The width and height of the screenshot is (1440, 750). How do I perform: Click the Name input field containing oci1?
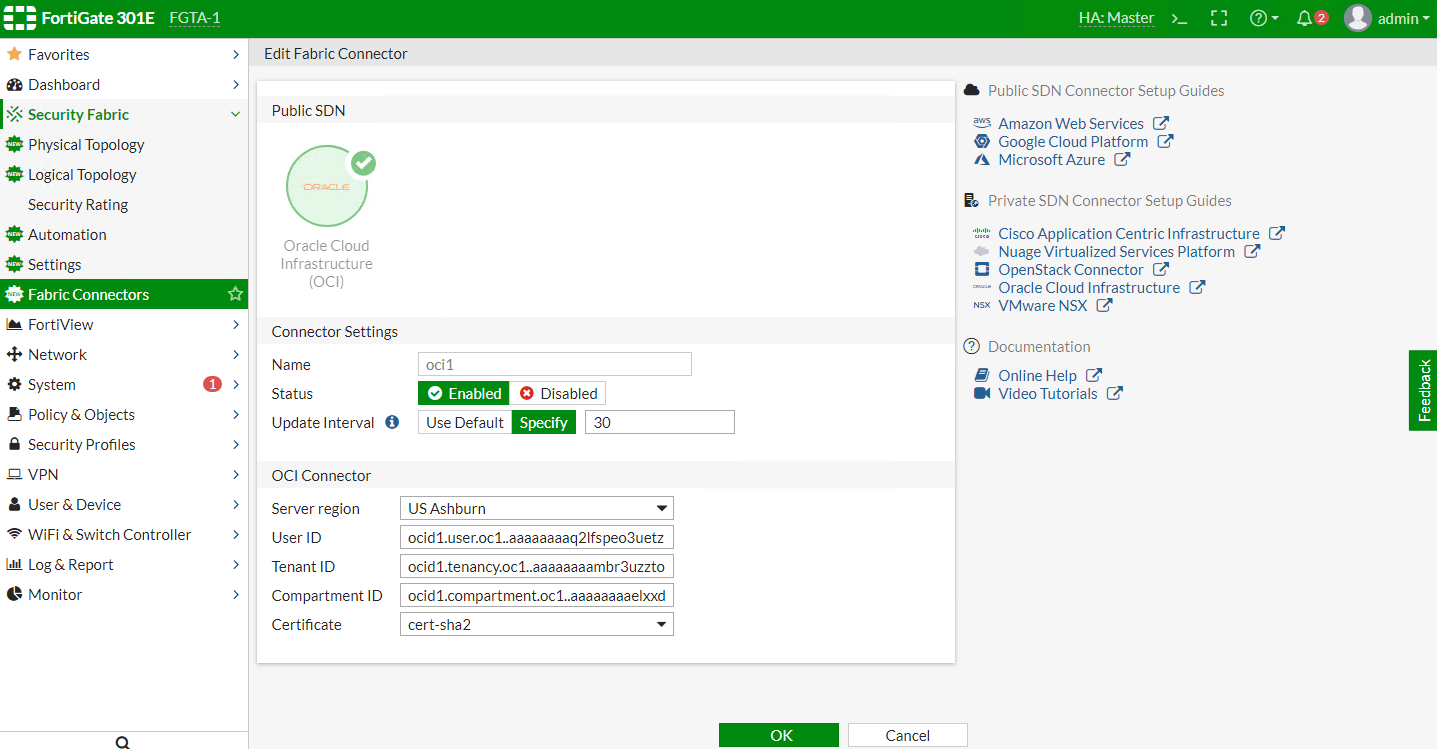tap(554, 364)
